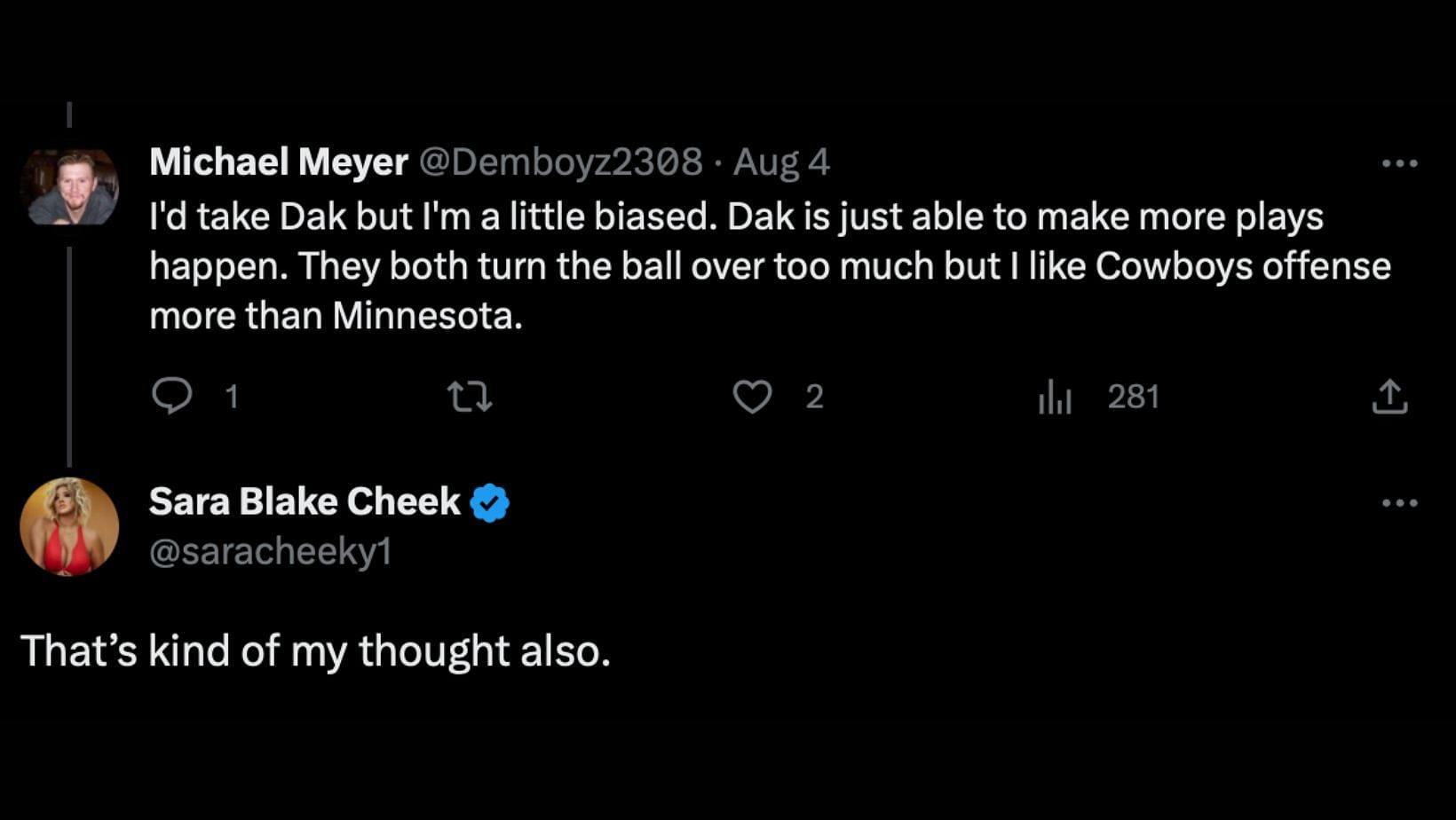
Task: Open more options on Michael Meyer's tweet
Action: (x=1399, y=163)
